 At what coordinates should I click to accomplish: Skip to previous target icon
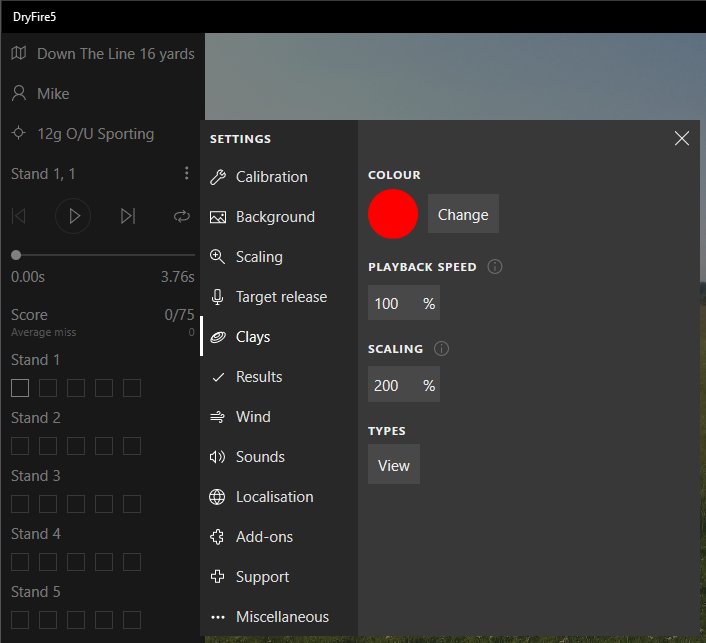[x=19, y=216]
